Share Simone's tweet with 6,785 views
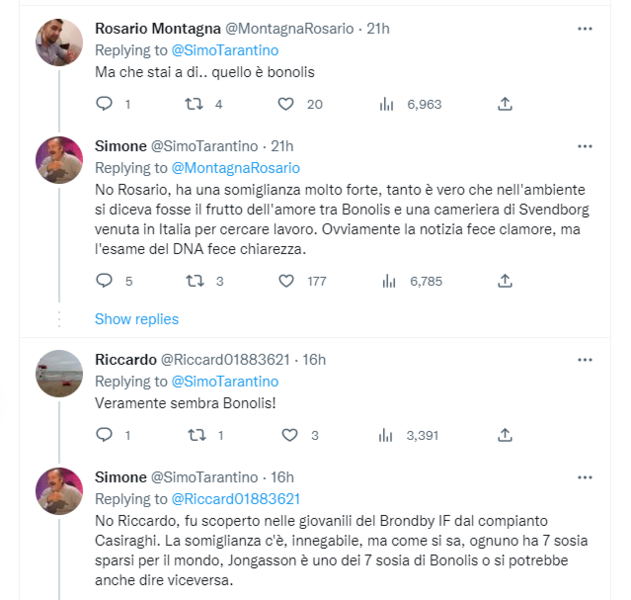631x600 pixels. point(505,281)
